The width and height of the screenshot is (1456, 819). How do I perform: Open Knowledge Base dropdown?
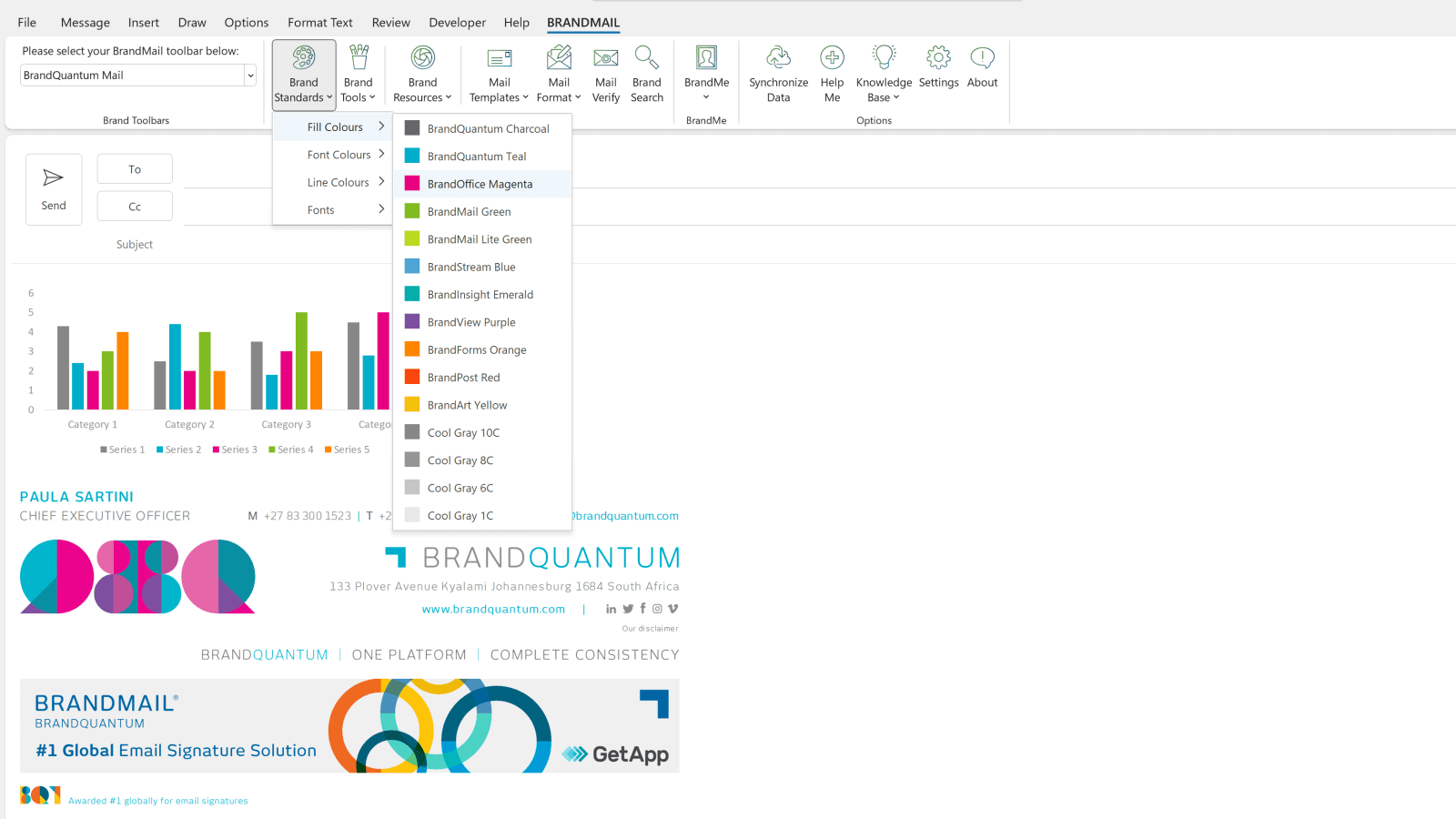[x=884, y=75]
